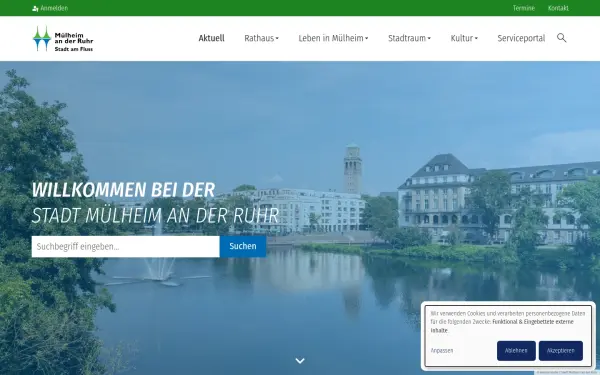
Task: Expand the Leben in Mülheim dropdown
Action: (x=333, y=38)
